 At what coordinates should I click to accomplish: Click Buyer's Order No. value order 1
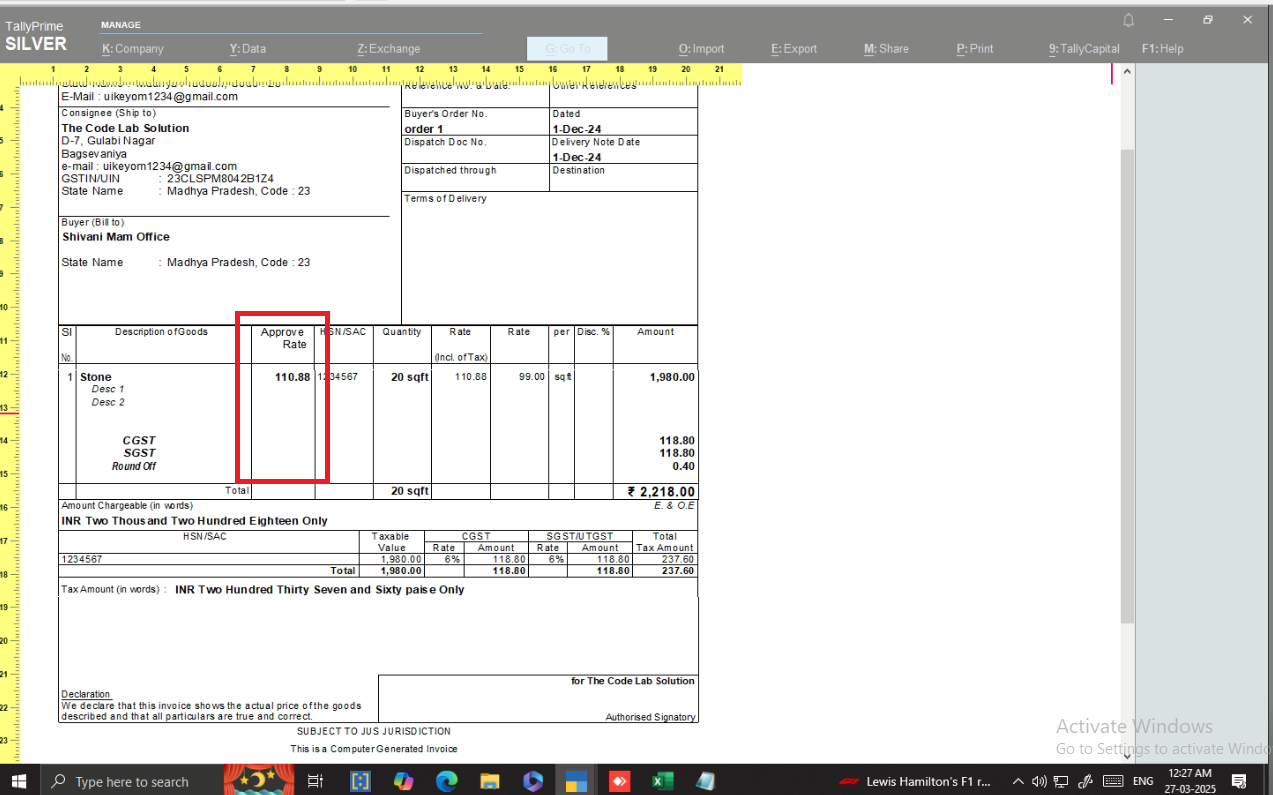(x=424, y=129)
